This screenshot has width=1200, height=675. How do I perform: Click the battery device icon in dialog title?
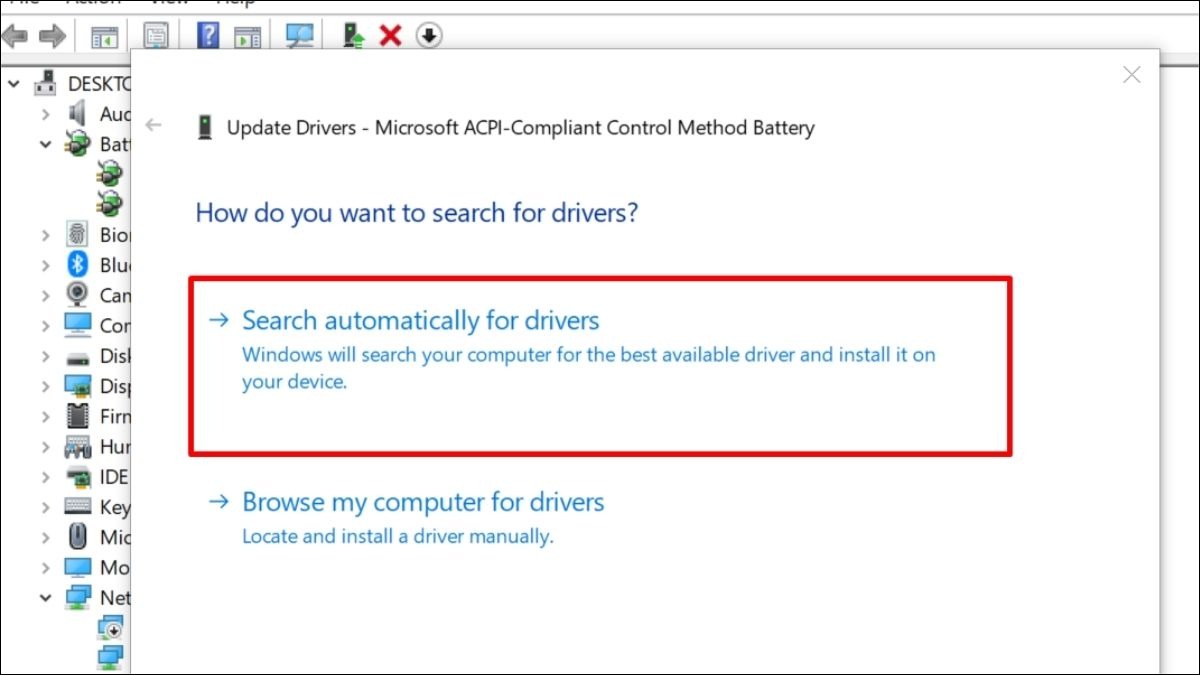coord(205,127)
